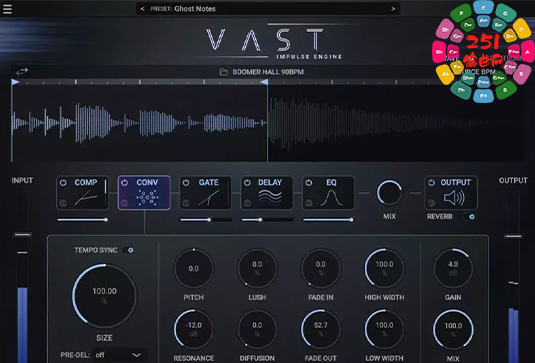Viewport: 535px width, 363px height.
Task: Click BOOMER HALL 90BPM impulse name
Action: tap(268, 72)
